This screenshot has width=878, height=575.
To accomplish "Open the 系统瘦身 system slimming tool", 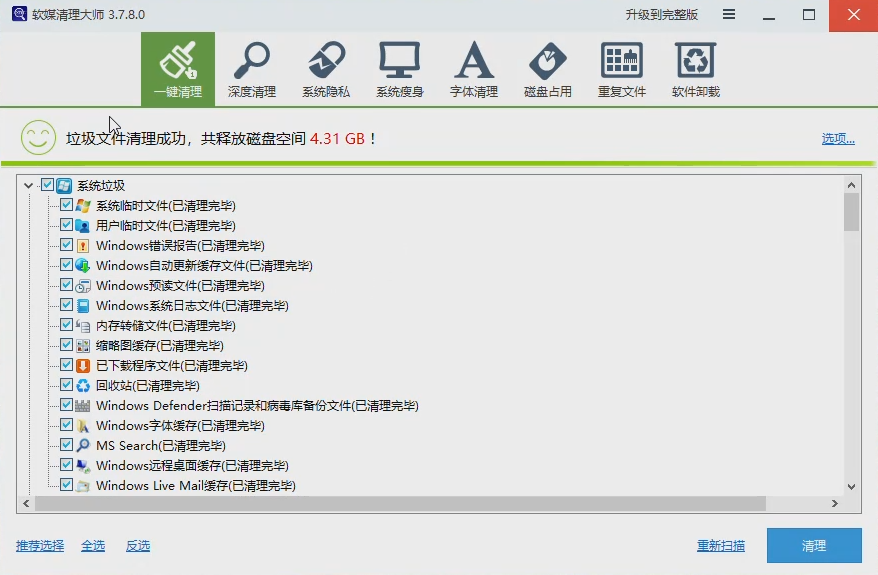I will [x=399, y=69].
